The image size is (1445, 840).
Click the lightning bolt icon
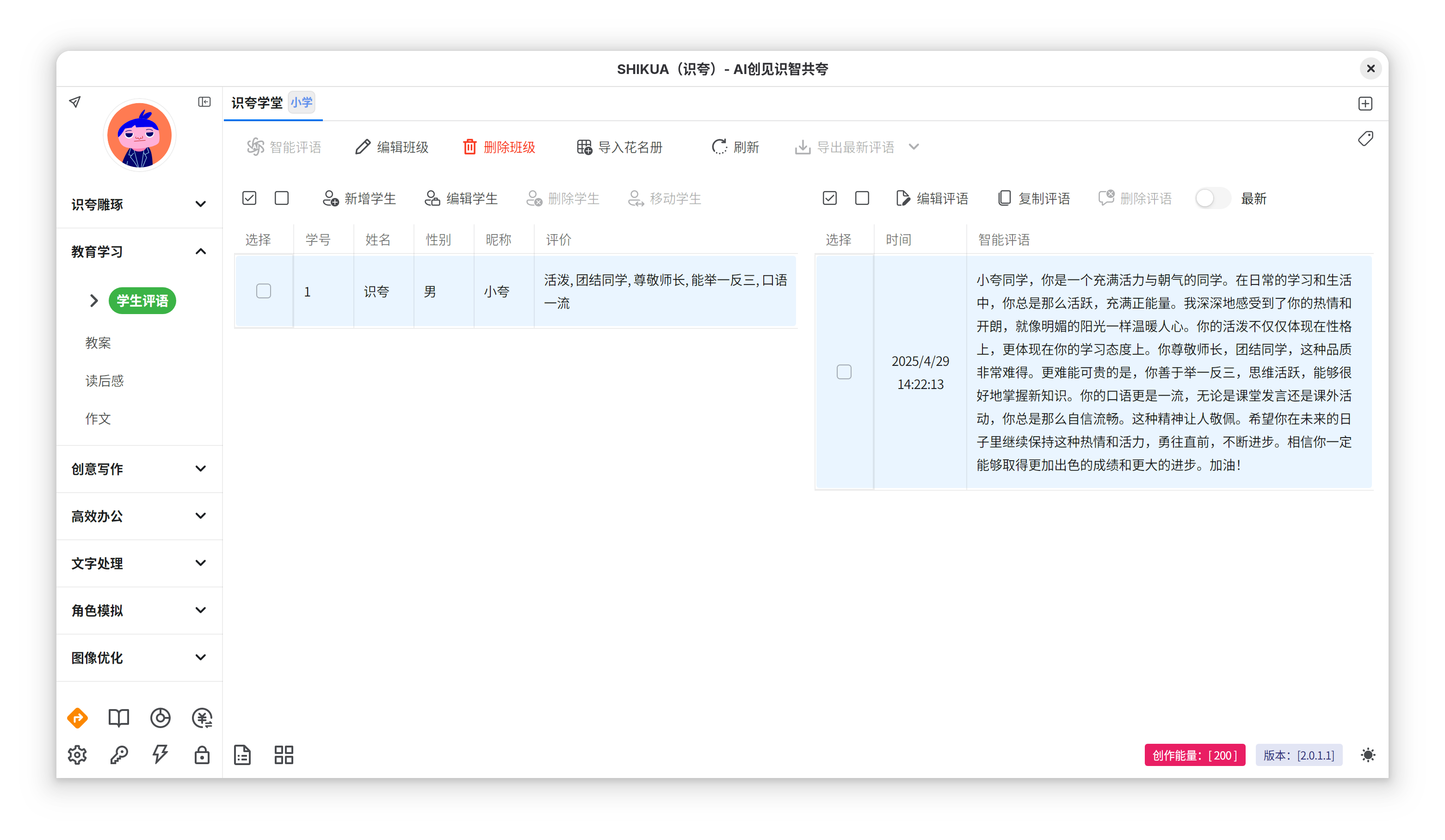[x=161, y=755]
